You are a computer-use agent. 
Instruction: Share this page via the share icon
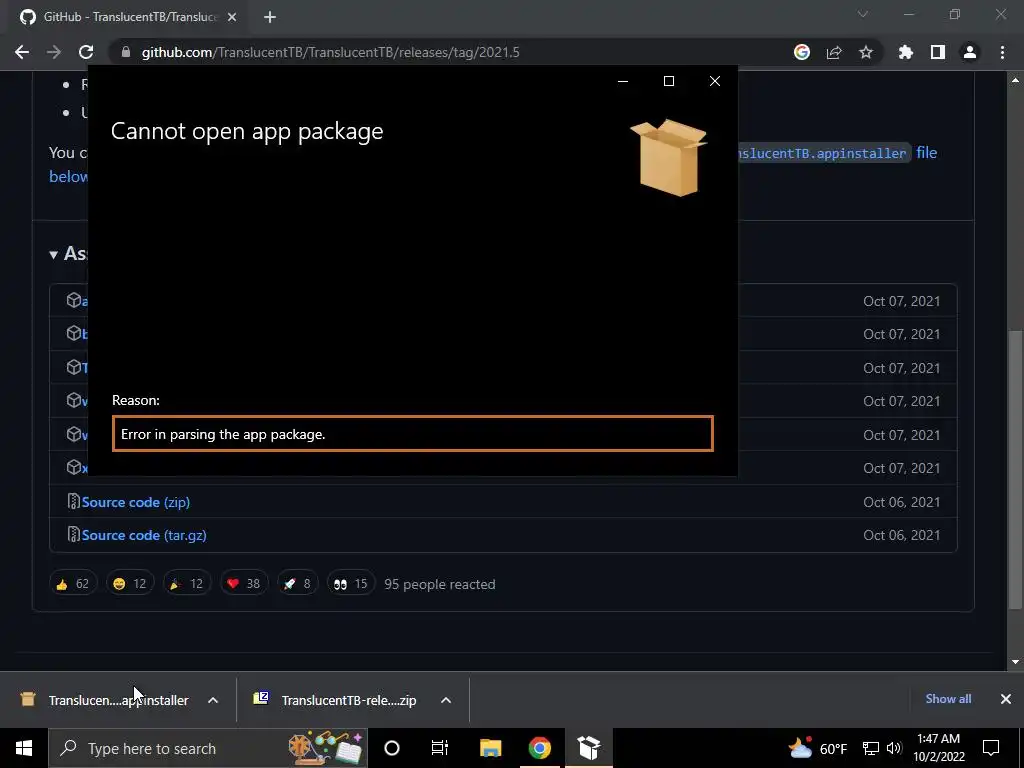pyautogui.click(x=834, y=52)
